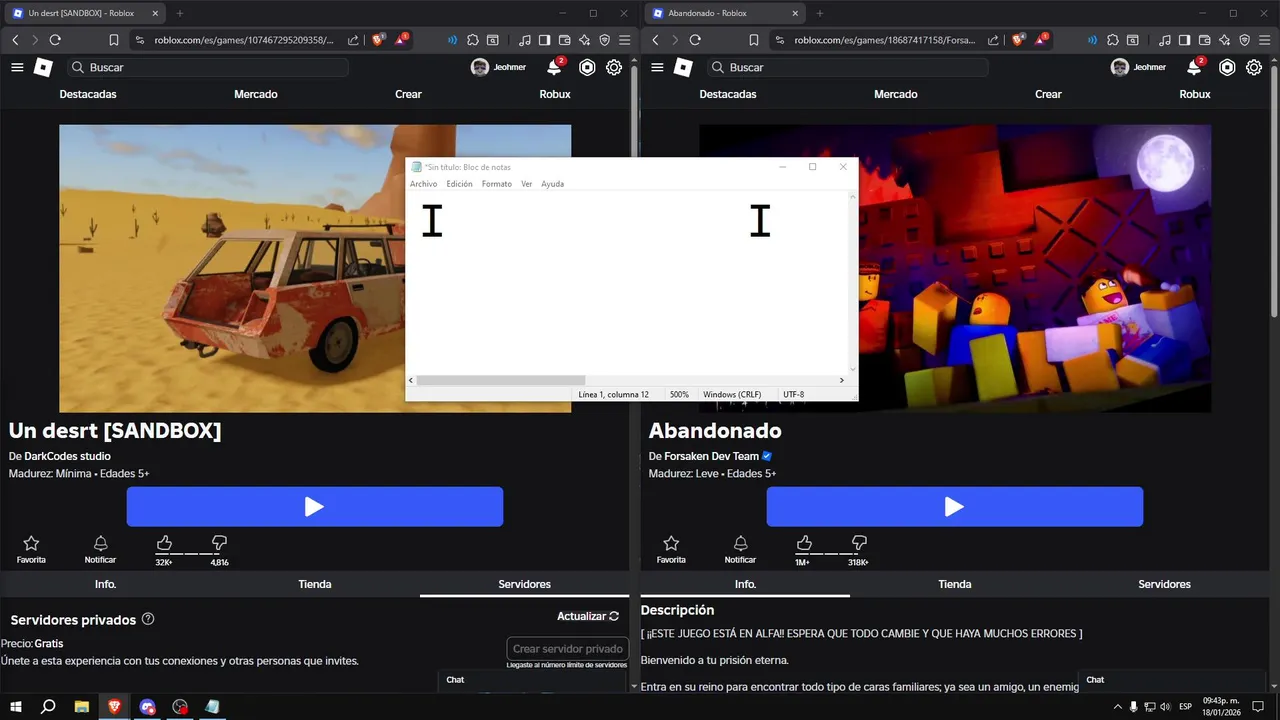Open notifications bell in right Roblox window
The image size is (1280, 720).
pyautogui.click(x=1195, y=67)
